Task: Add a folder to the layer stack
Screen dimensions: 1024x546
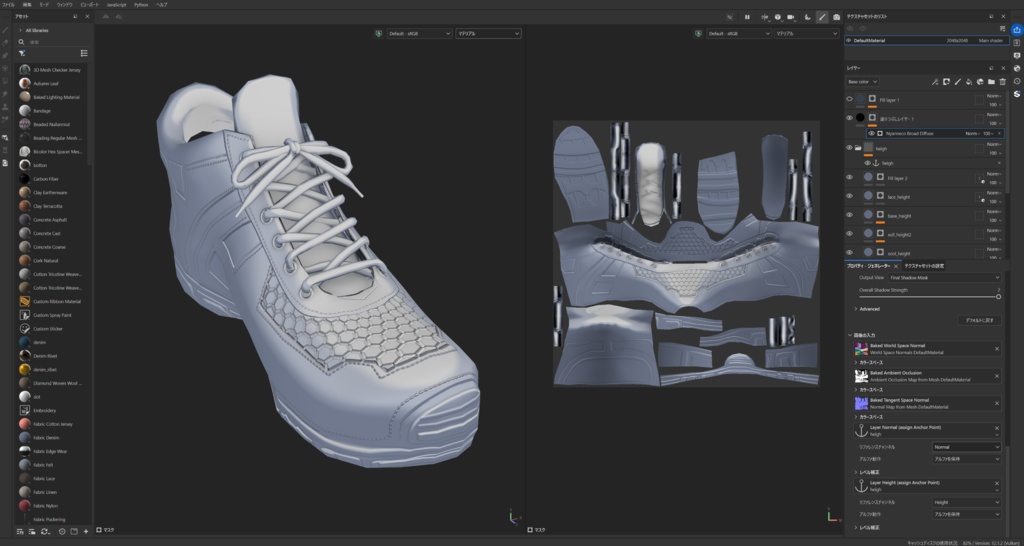Action: [991, 82]
